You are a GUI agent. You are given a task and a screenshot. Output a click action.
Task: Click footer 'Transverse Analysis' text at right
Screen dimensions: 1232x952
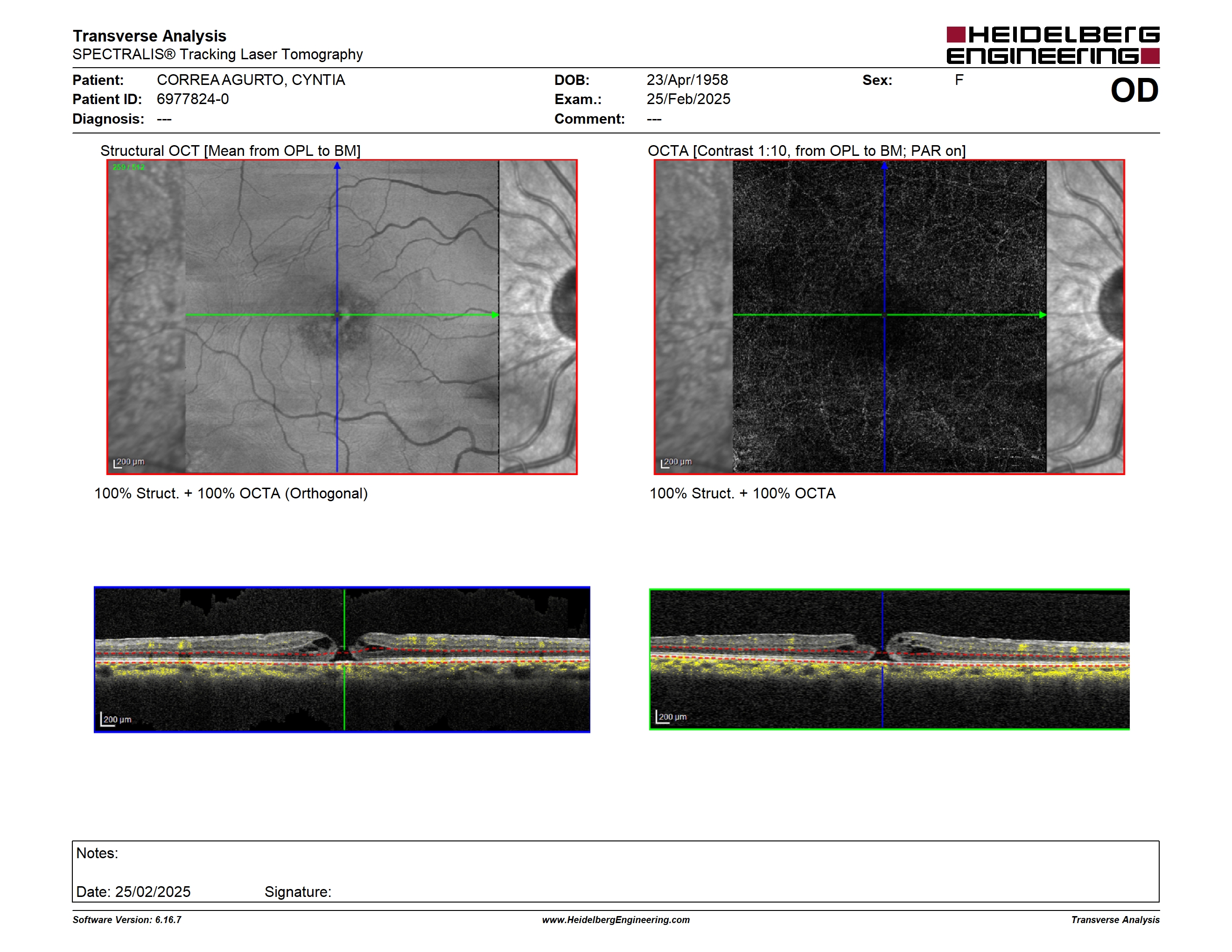coord(1115,920)
